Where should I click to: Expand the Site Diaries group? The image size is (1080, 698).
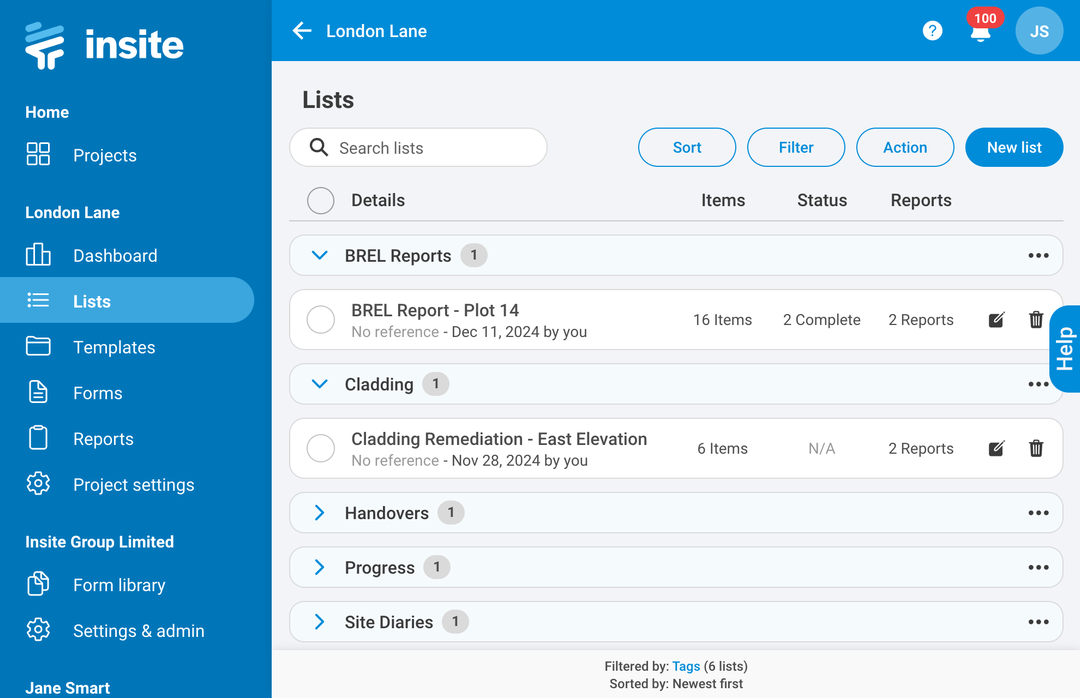pyautogui.click(x=319, y=621)
